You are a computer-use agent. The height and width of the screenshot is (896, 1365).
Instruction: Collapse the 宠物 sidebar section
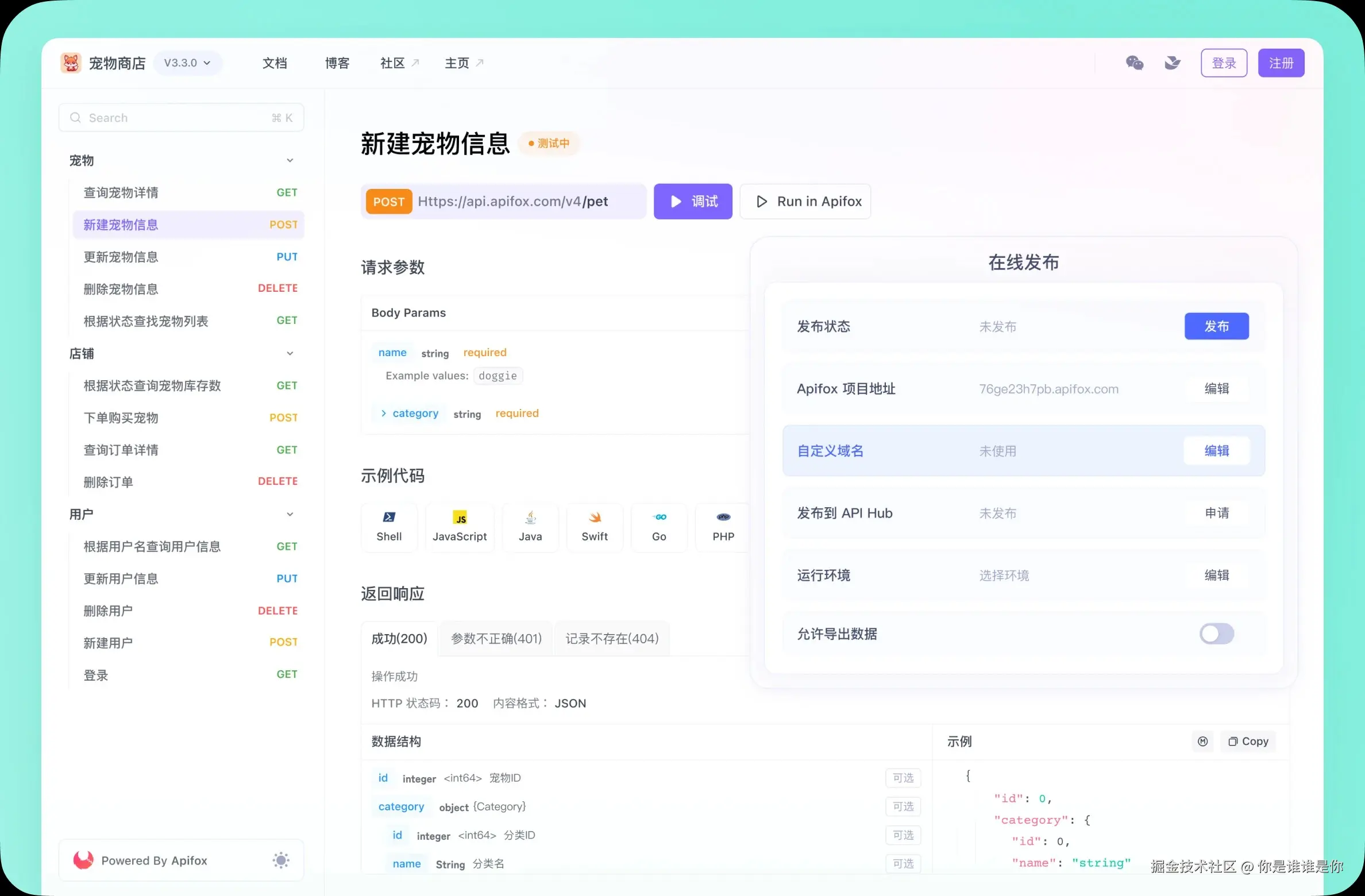click(x=290, y=160)
